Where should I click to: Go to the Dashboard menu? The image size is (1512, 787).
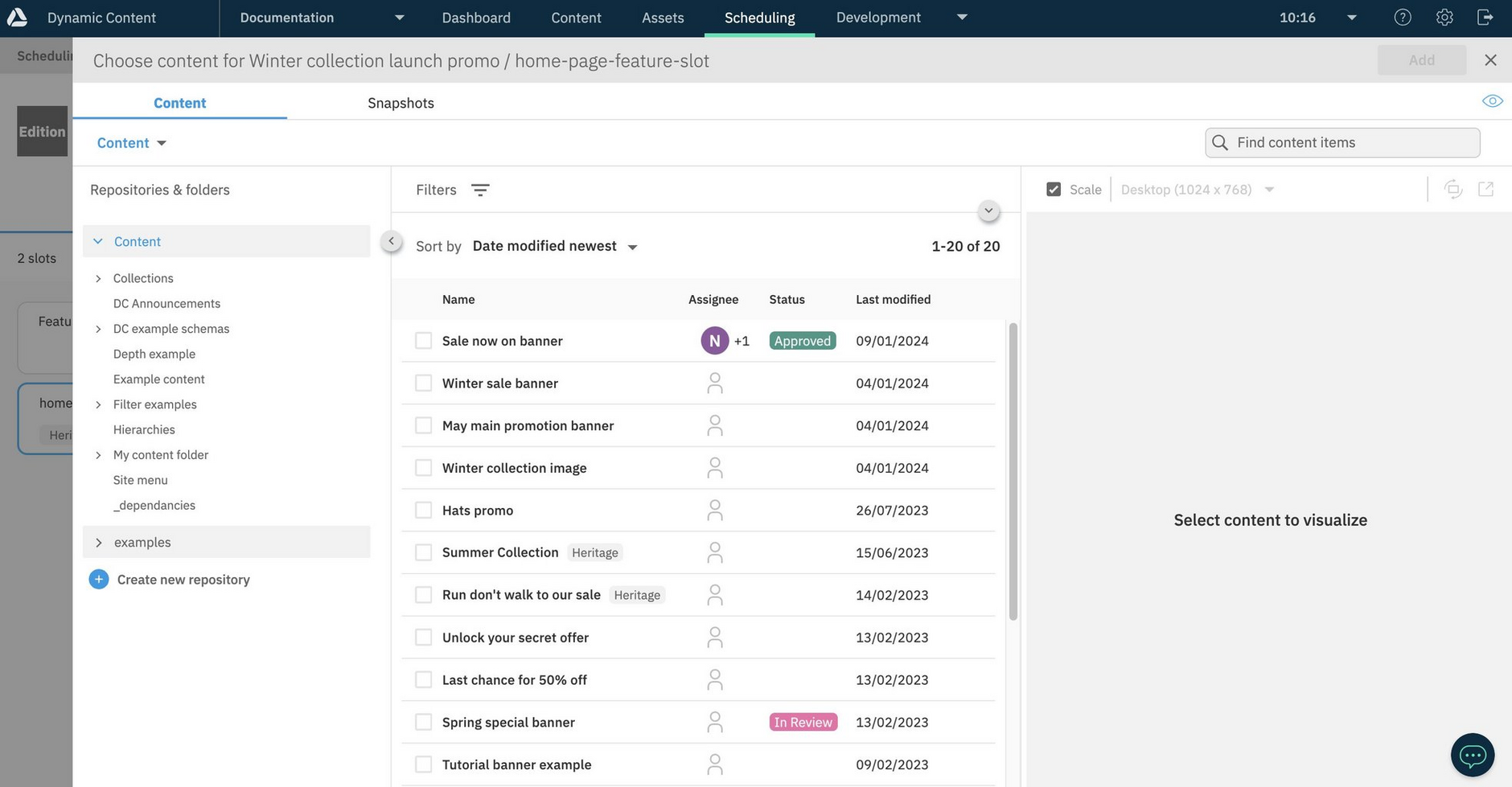tap(476, 18)
